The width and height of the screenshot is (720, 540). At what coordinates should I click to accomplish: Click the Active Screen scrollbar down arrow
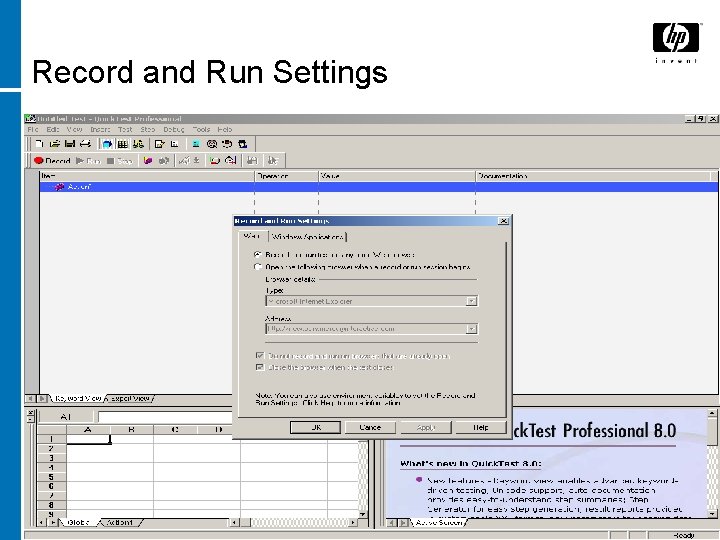[712, 513]
